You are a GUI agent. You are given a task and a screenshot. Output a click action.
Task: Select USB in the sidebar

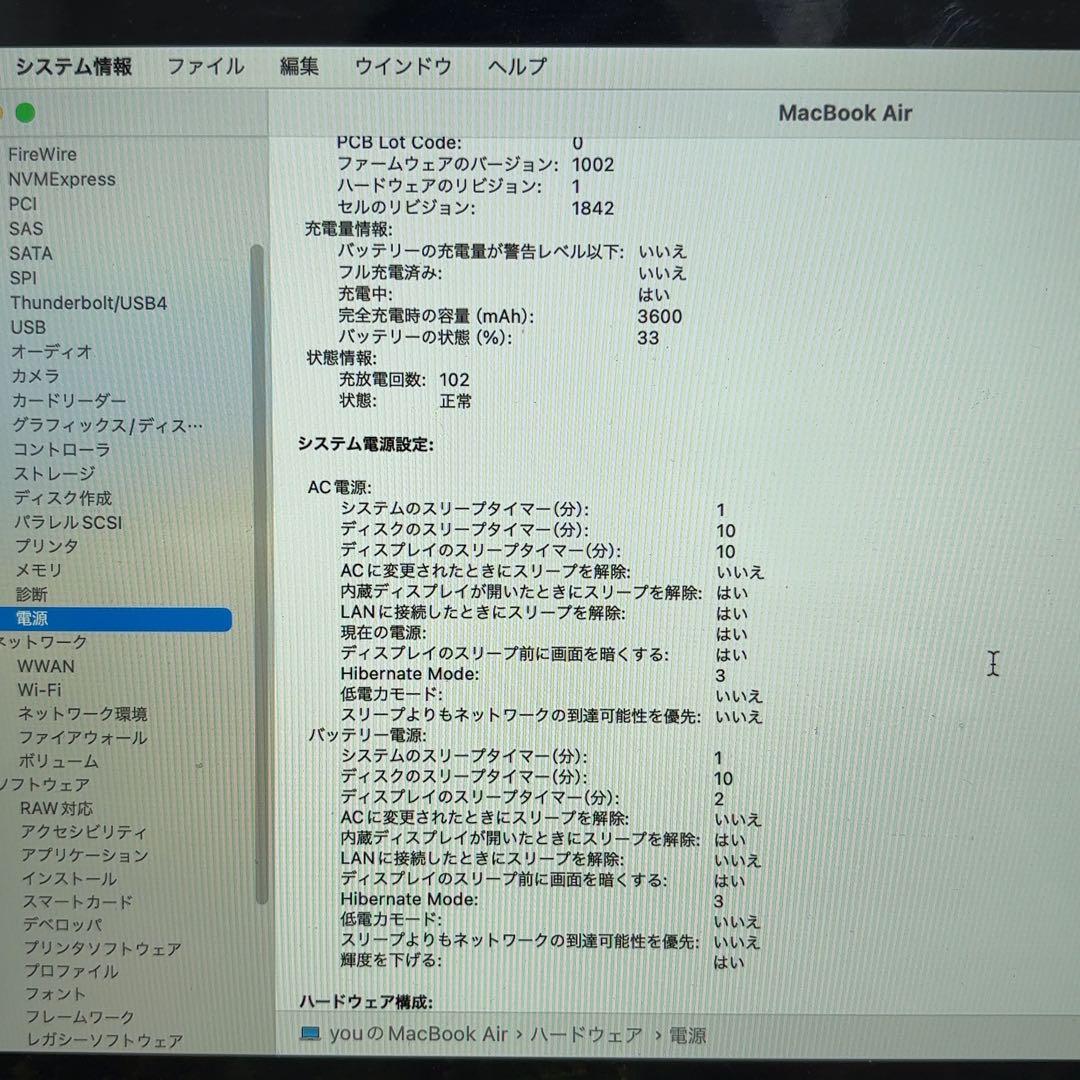[29, 327]
